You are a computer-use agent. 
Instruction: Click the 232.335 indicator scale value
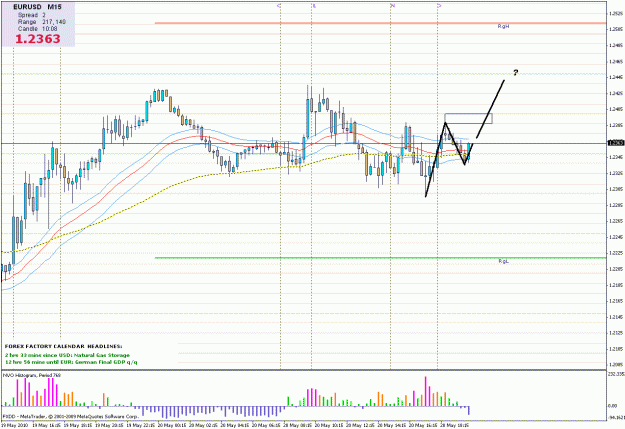point(616,374)
